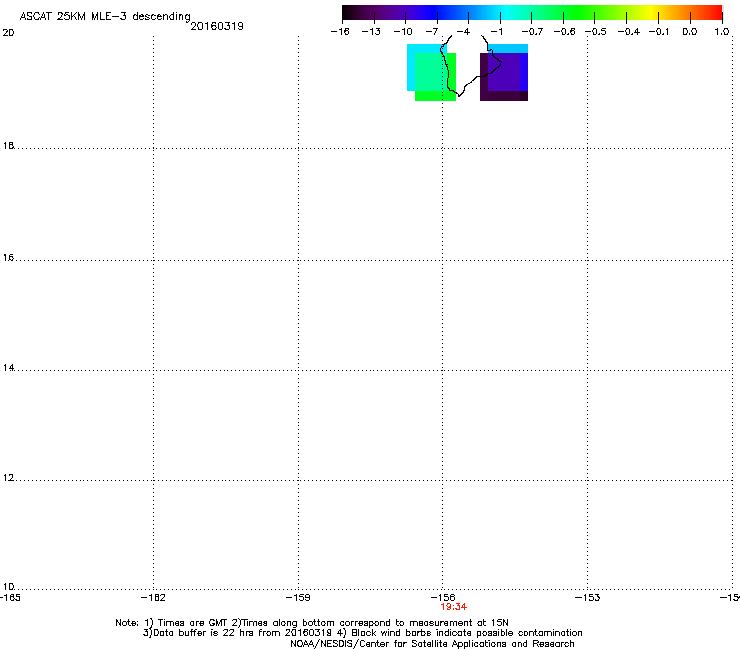The image size is (740, 650).
Task: Click the cyan data cell west of the island
Action: tap(411, 67)
